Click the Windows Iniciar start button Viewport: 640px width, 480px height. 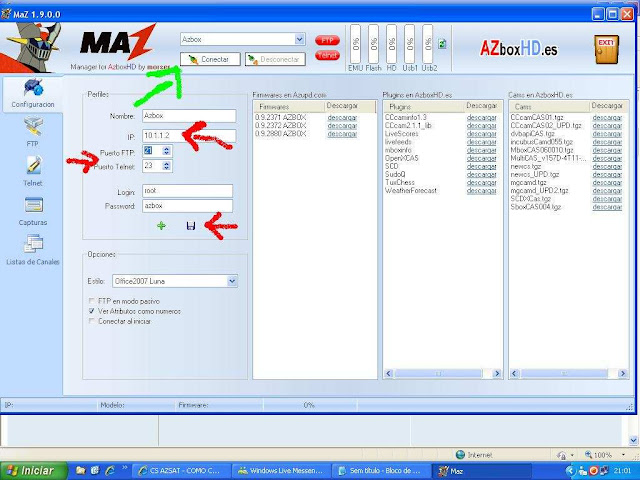click(33, 471)
